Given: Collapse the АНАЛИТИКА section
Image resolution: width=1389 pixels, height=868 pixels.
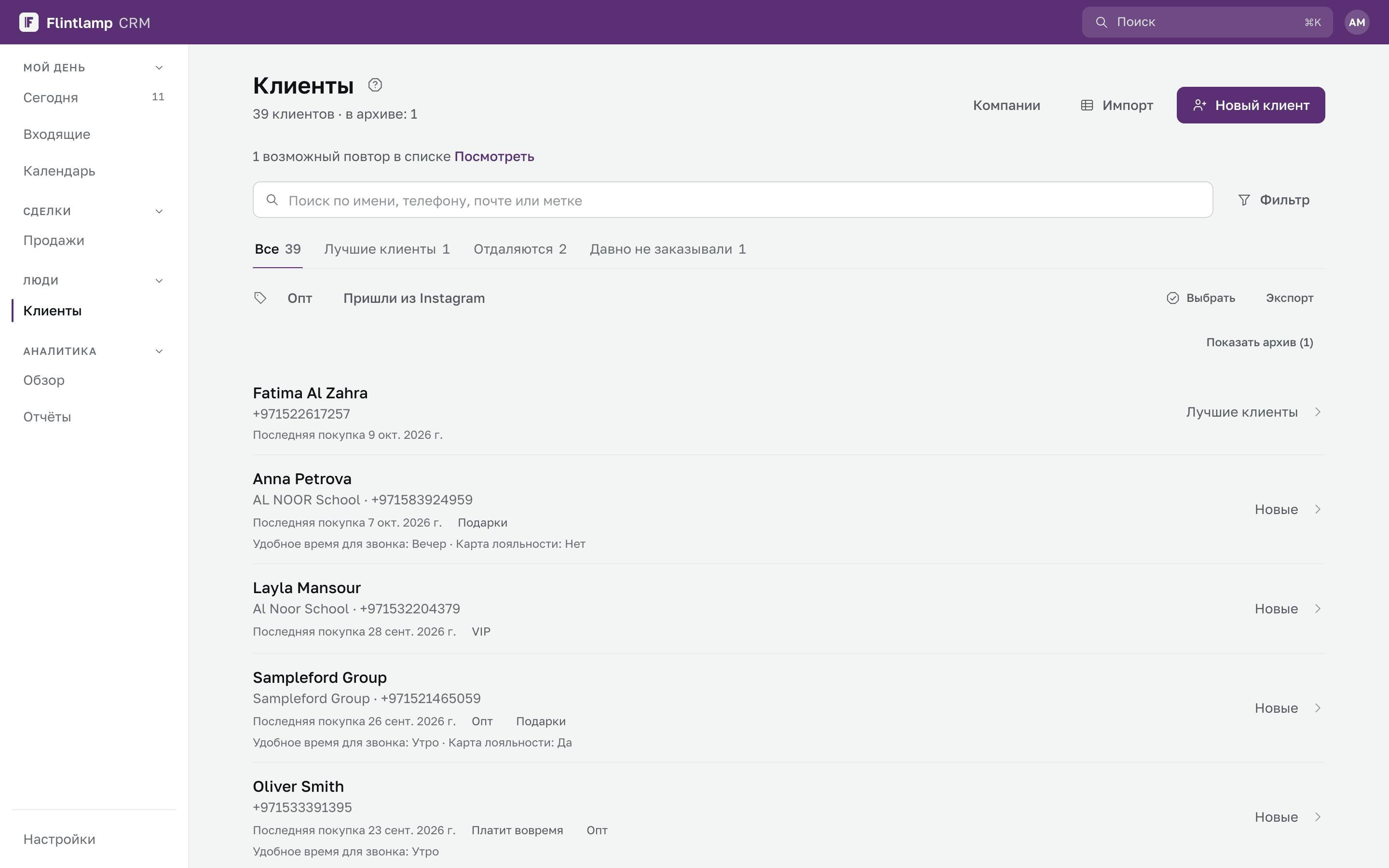Looking at the screenshot, I should [x=159, y=352].
